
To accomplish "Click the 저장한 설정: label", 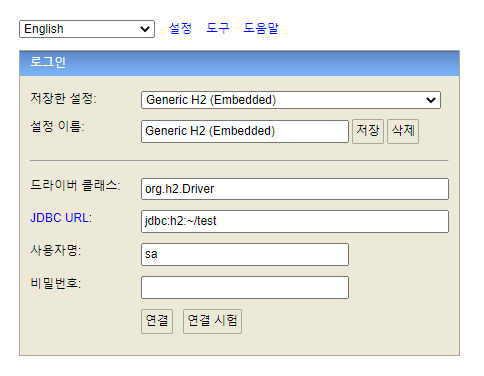I will 63,98.
